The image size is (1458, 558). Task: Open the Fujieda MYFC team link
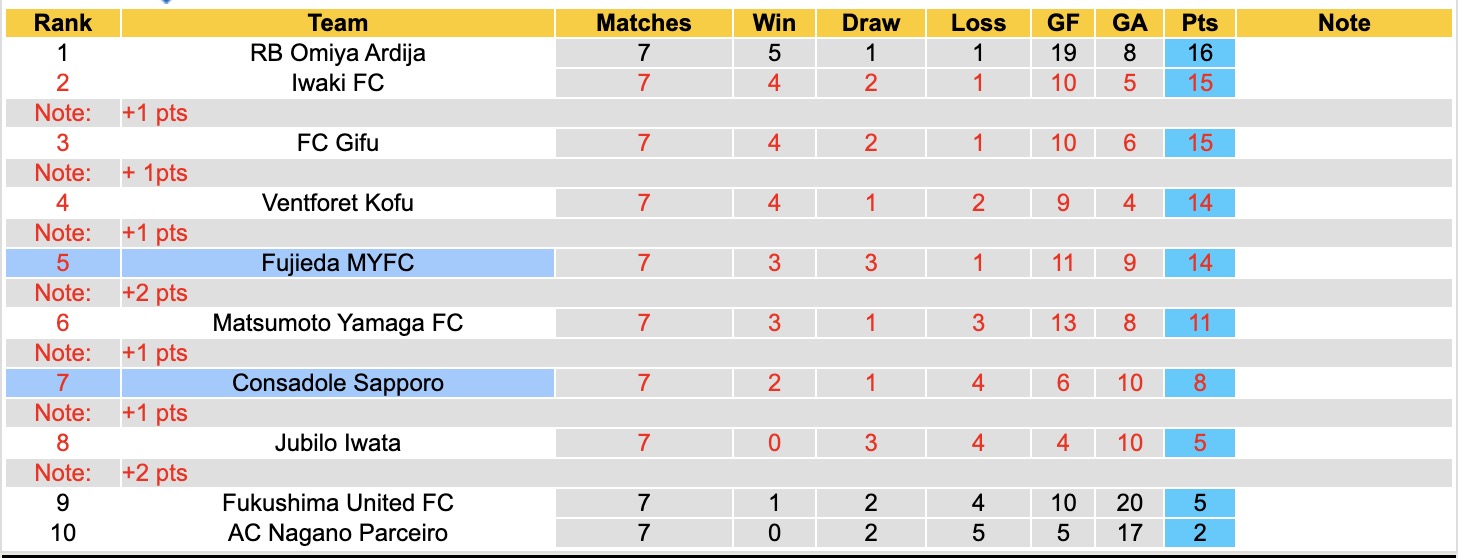point(338,263)
